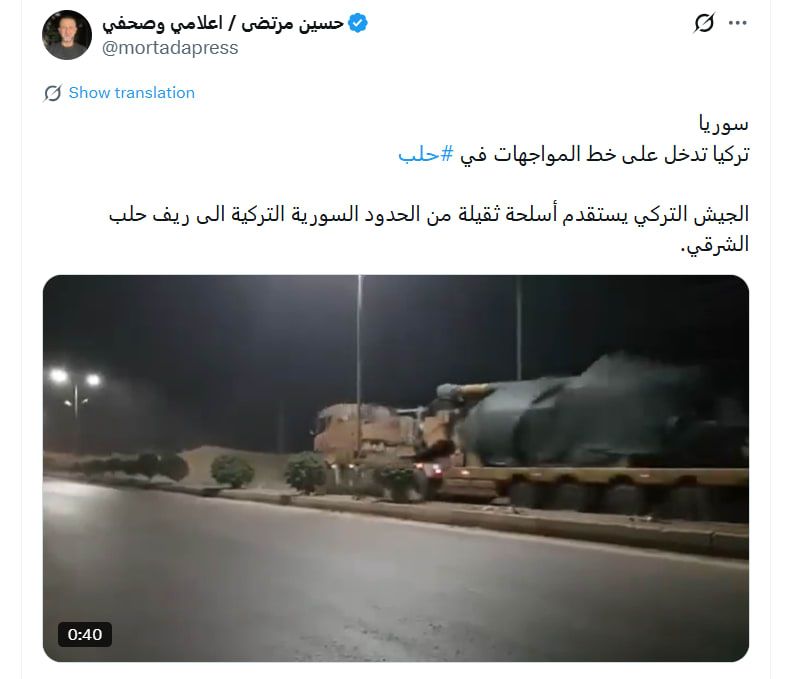Open the three-dot more options menu

737,23
